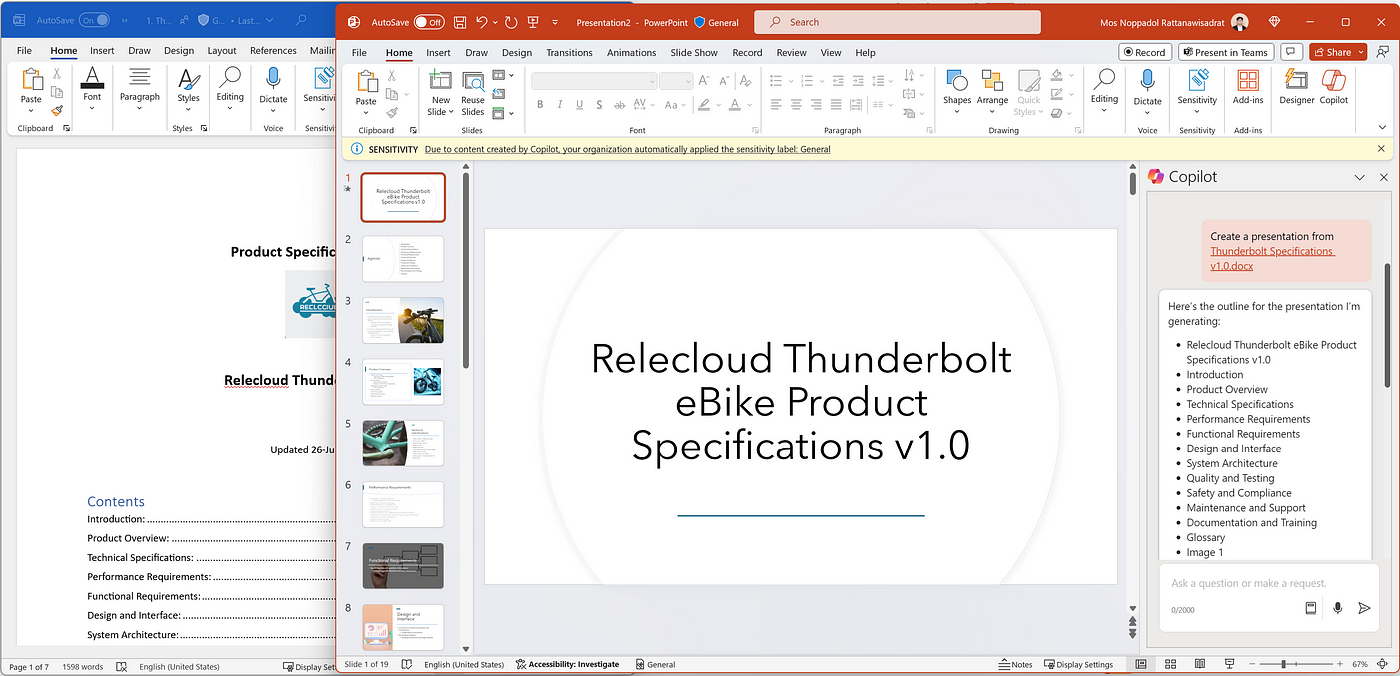Open the Designer pane in PowerPoint
The image size is (1400, 676).
pyautogui.click(x=1297, y=87)
